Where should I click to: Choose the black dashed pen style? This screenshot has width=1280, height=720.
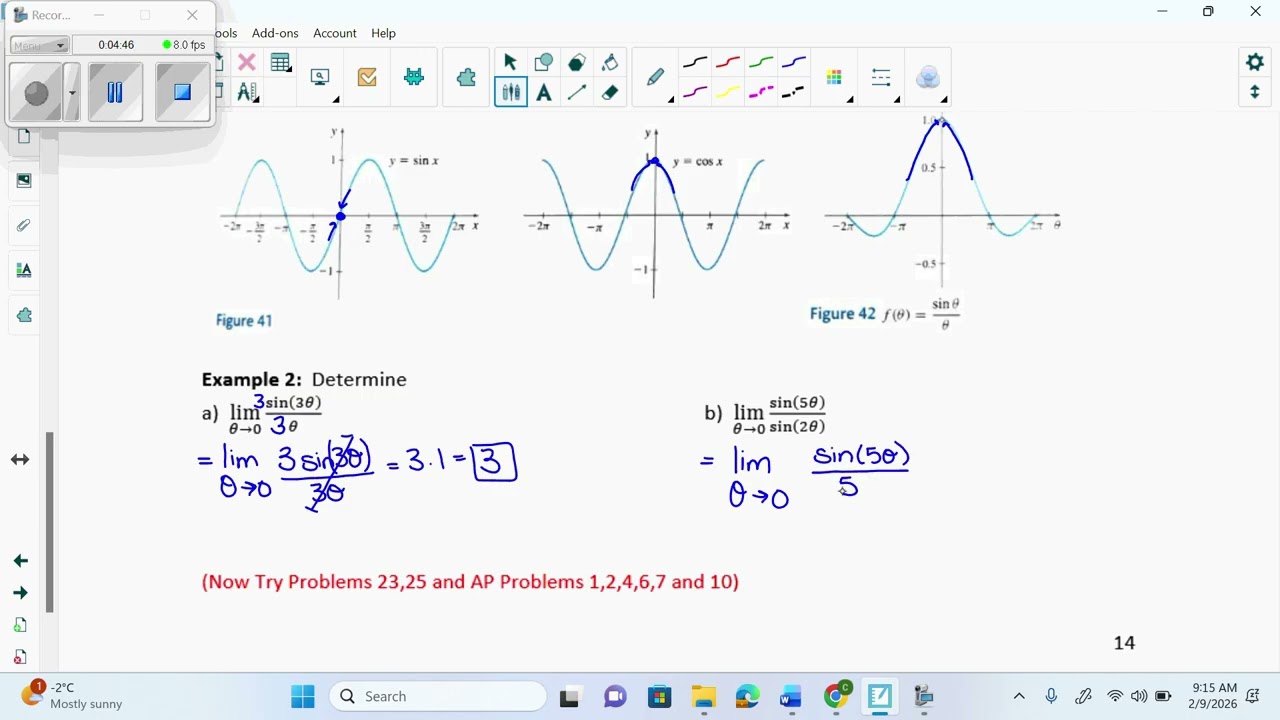coord(794,92)
